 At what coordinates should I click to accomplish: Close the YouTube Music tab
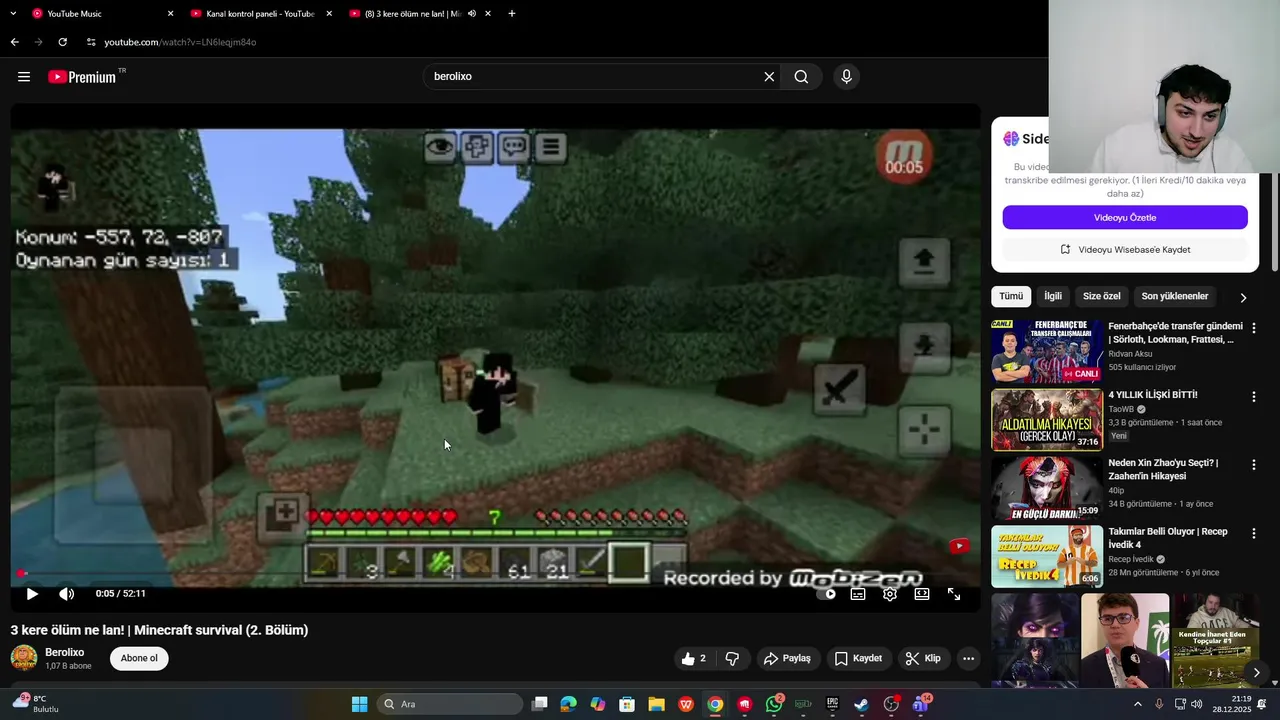tap(170, 14)
